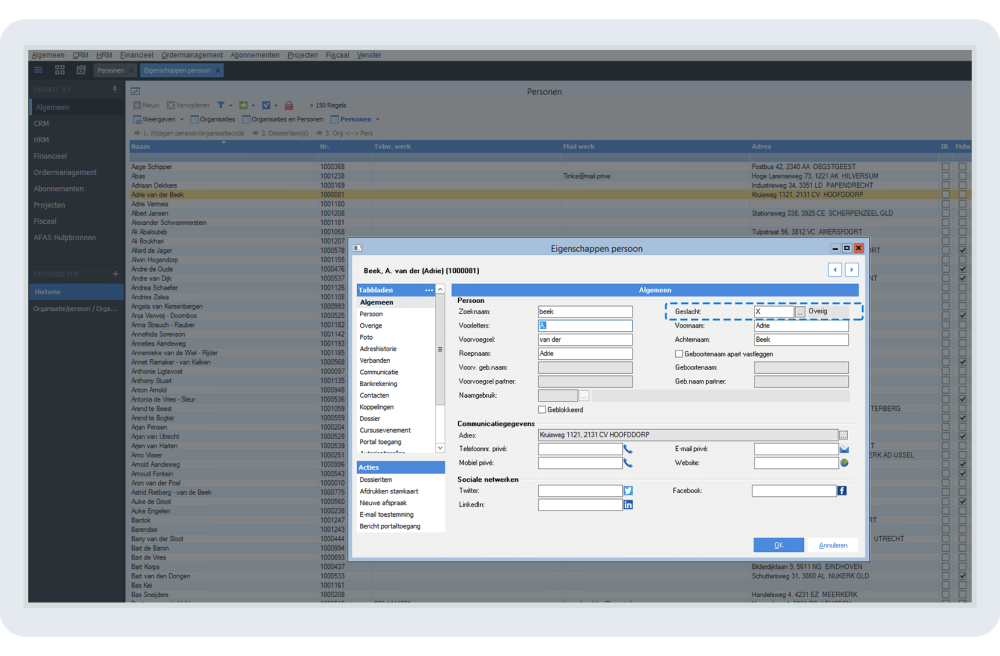Open the CRM menu in the menu bar
The height and width of the screenshot is (656, 1000).
80,55
